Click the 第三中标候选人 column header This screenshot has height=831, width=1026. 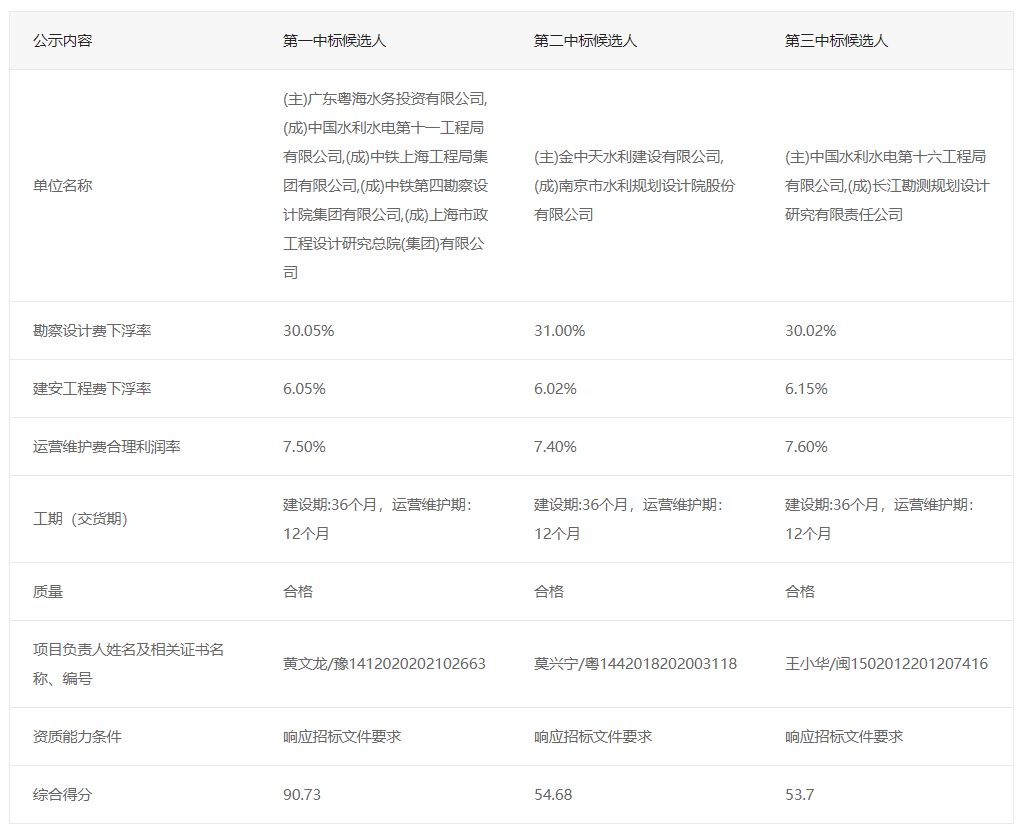tap(833, 41)
